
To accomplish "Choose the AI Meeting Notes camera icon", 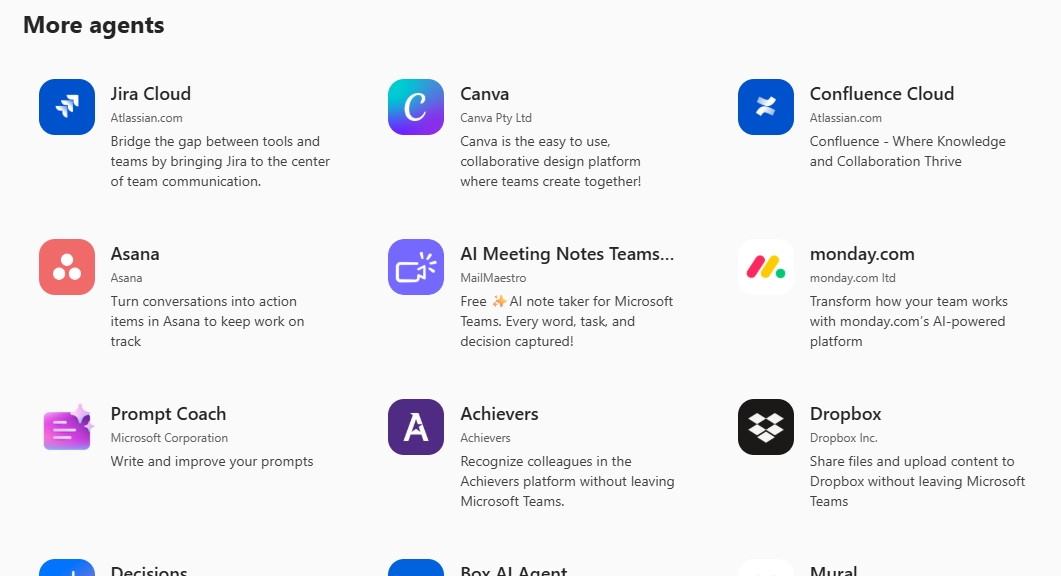I will pyautogui.click(x=416, y=267).
